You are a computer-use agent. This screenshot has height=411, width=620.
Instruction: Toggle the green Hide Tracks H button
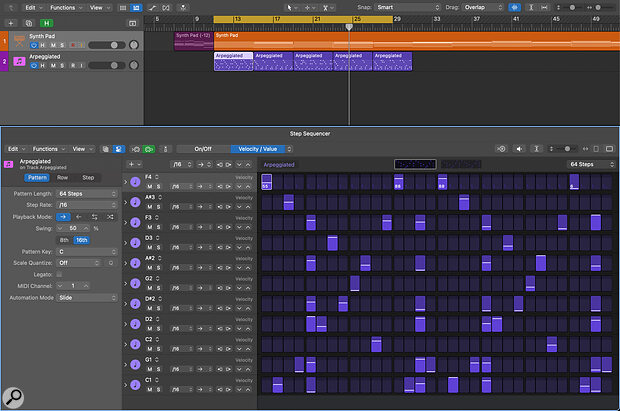pos(46,23)
